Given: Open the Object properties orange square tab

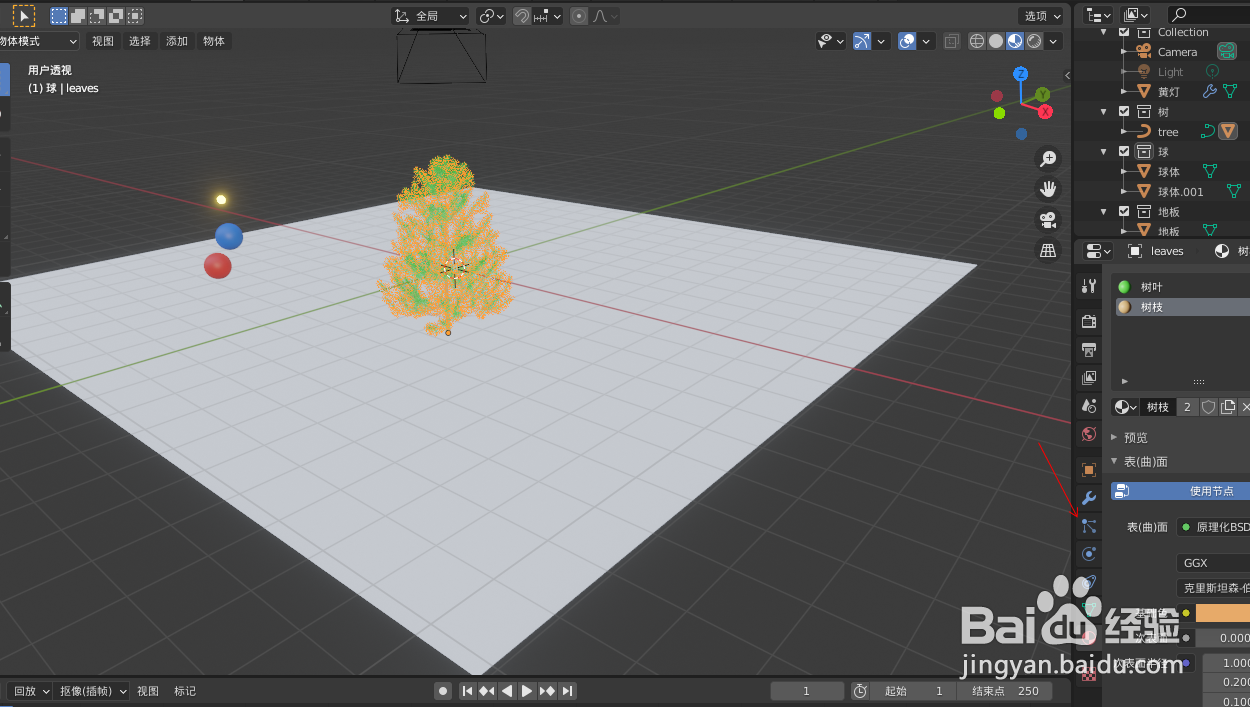Looking at the screenshot, I should tap(1088, 469).
